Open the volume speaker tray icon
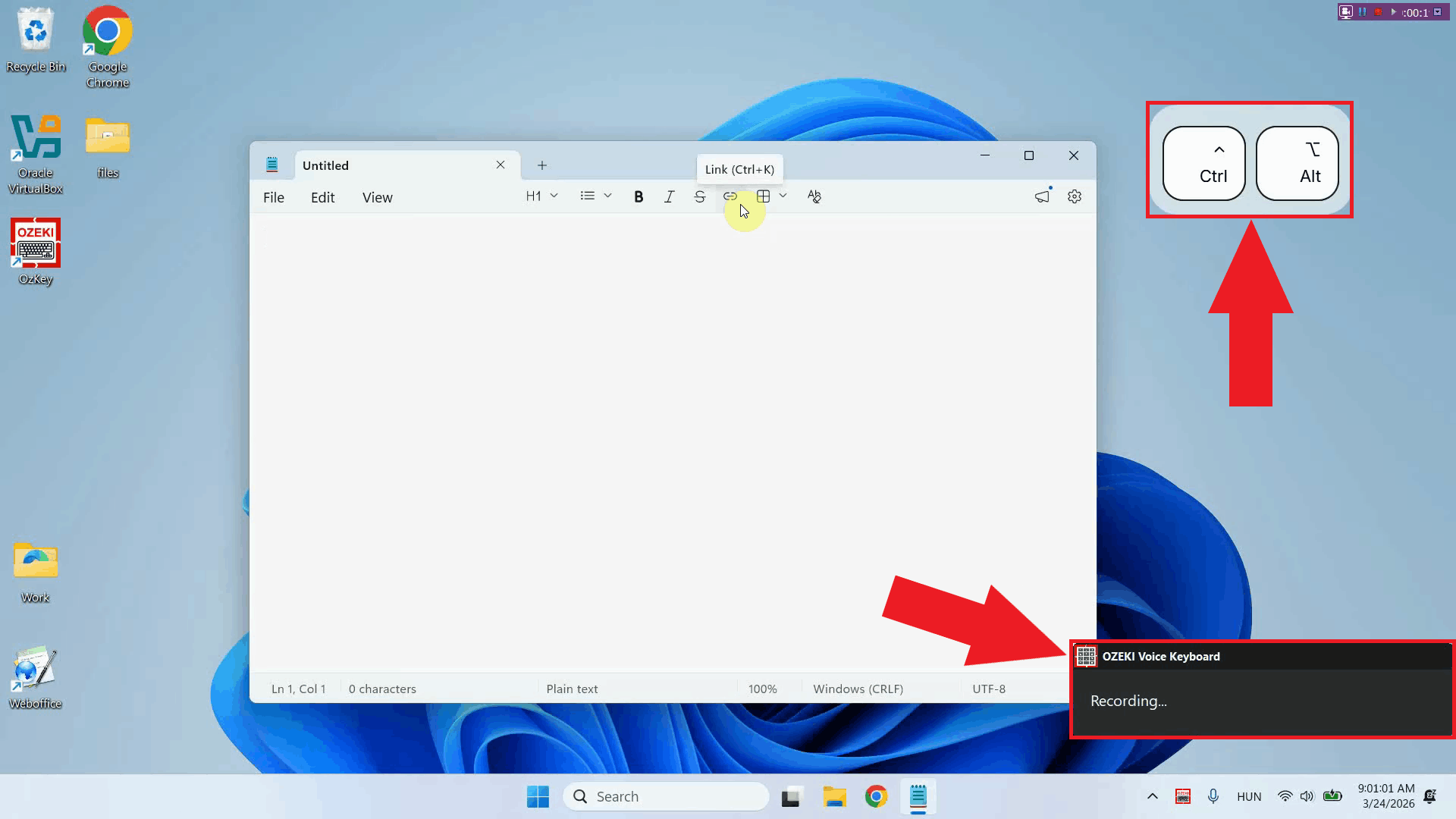This screenshot has height=819, width=1456. click(x=1307, y=796)
